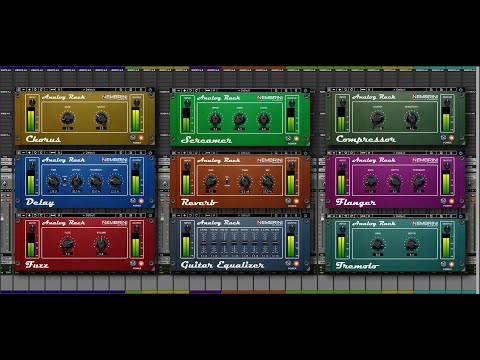Click the Delay Feedback knob
This screenshot has height=360, width=480.
point(96,181)
